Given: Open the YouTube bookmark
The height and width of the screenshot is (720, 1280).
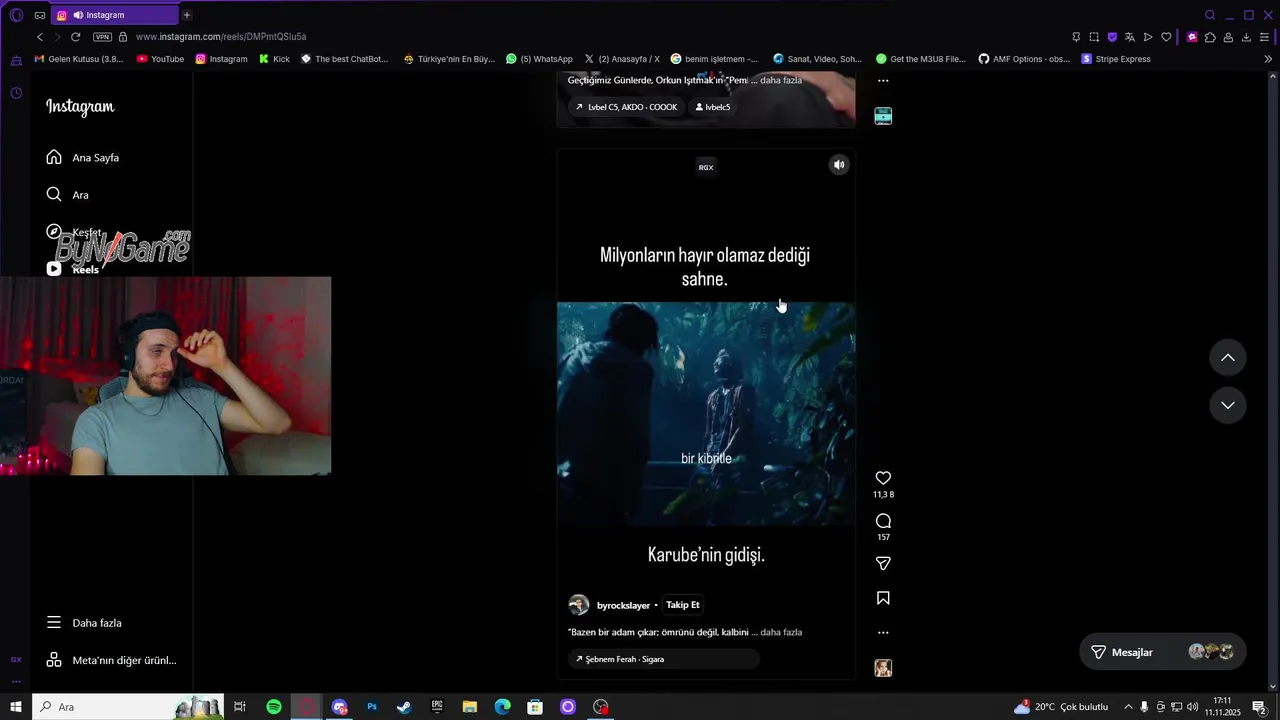Looking at the screenshot, I should [160, 59].
